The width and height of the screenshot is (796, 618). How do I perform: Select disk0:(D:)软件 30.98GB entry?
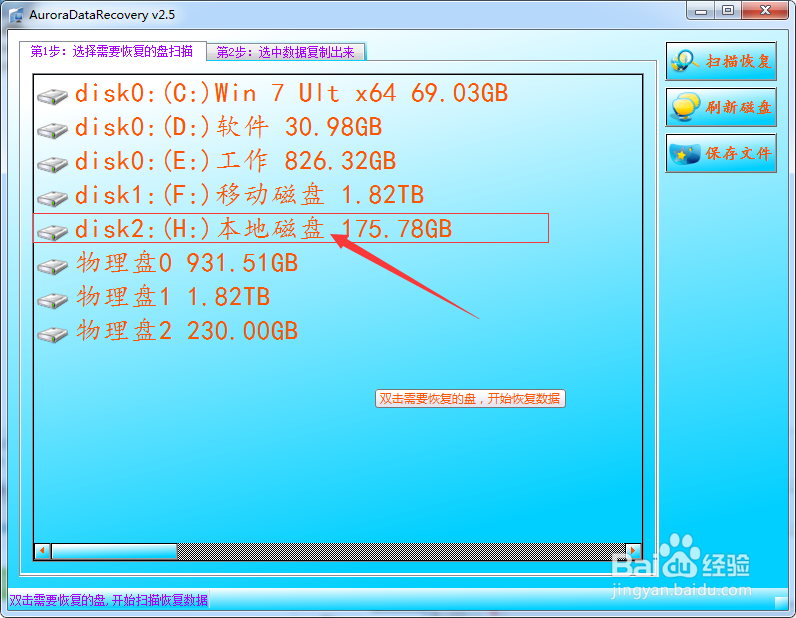click(x=228, y=127)
